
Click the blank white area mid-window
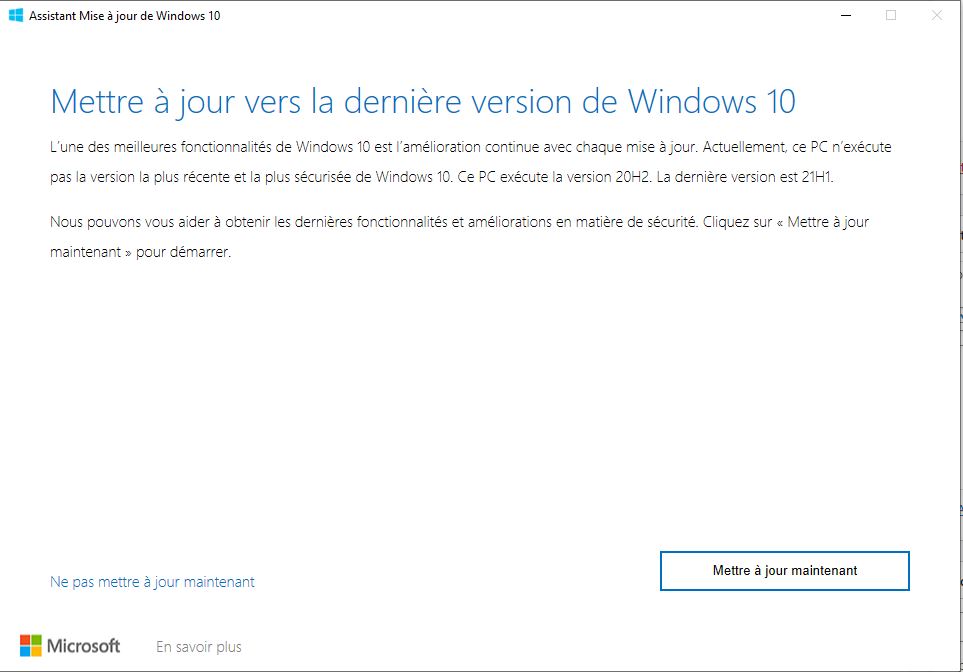(x=480, y=400)
